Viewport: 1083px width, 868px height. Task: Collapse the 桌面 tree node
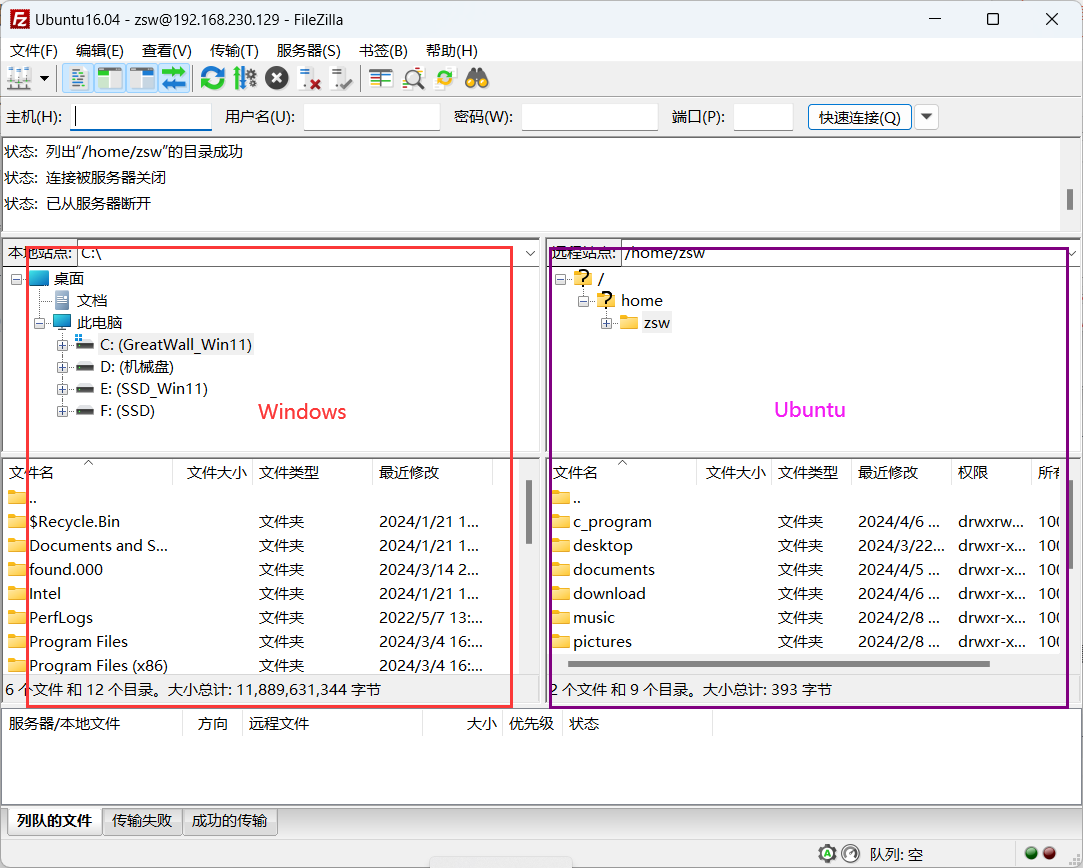tap(17, 279)
